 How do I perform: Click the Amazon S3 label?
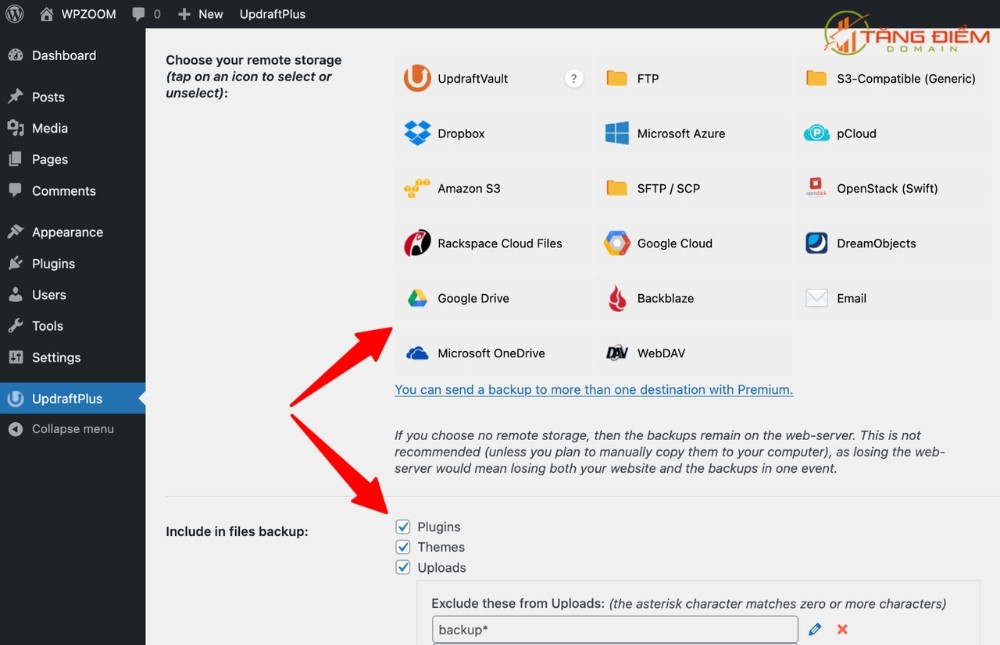(x=469, y=188)
